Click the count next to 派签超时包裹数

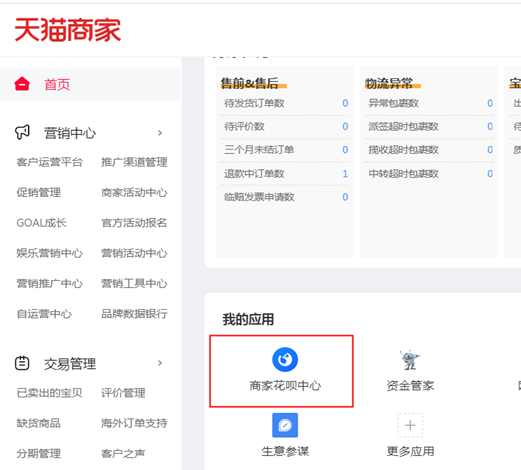tap(490, 127)
